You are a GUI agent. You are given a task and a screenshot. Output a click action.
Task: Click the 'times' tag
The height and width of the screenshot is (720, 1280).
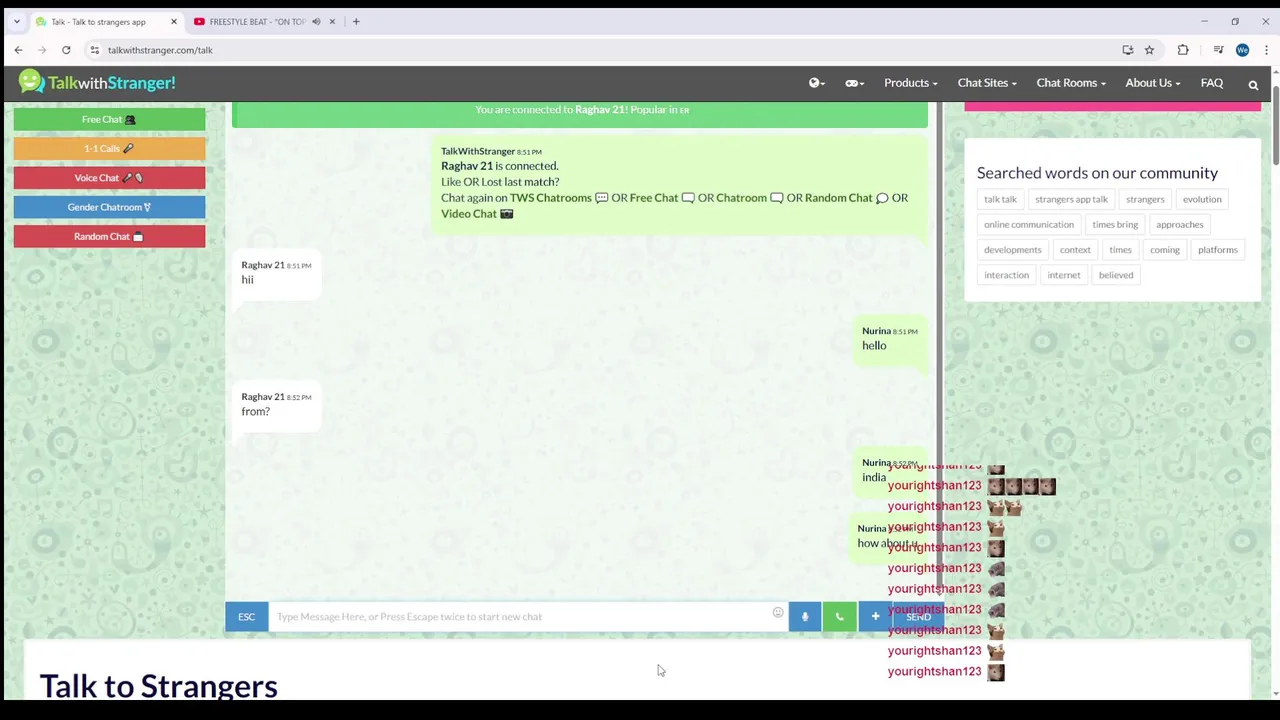click(1120, 250)
